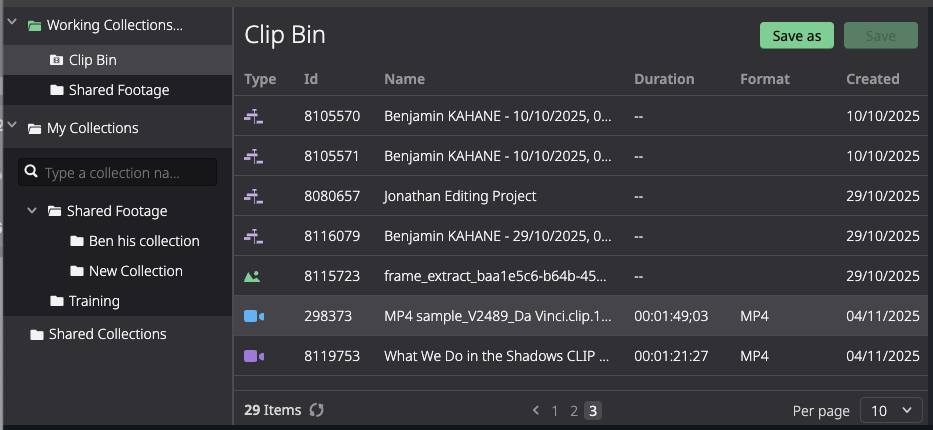Image resolution: width=933 pixels, height=430 pixels.
Task: Click id 8119753 in the table
Action: point(332,356)
